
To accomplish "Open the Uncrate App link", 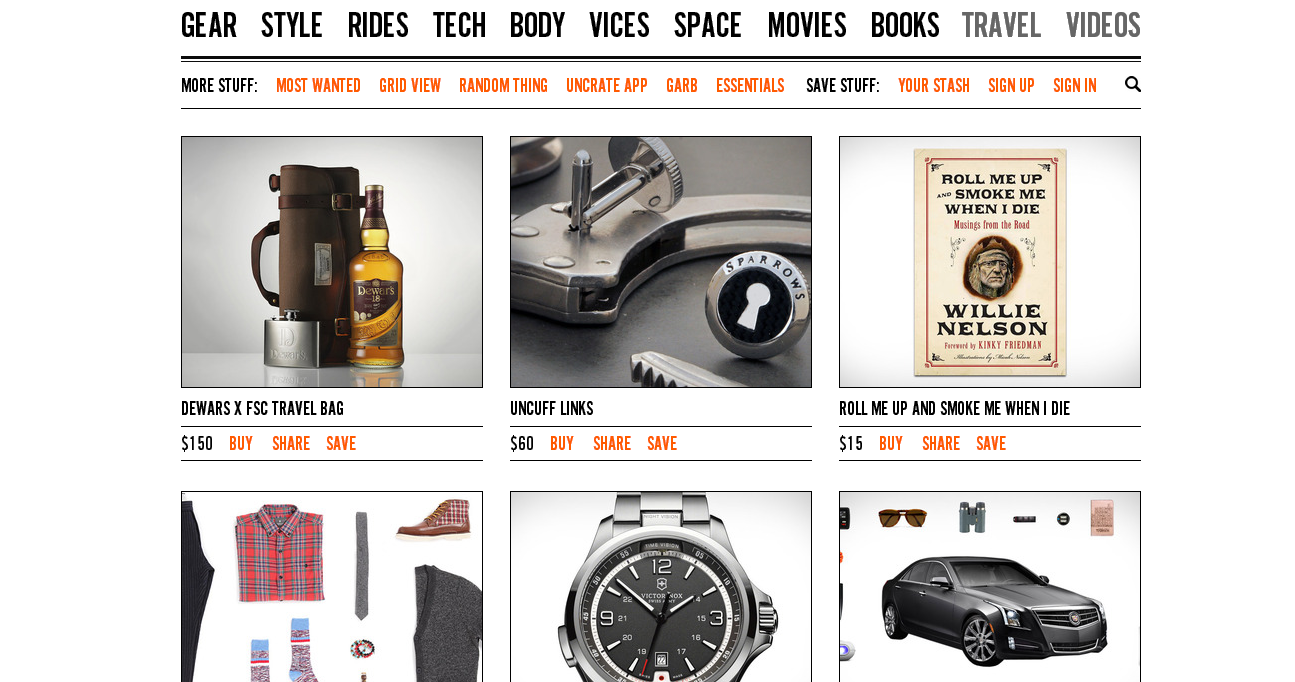I will coord(607,86).
